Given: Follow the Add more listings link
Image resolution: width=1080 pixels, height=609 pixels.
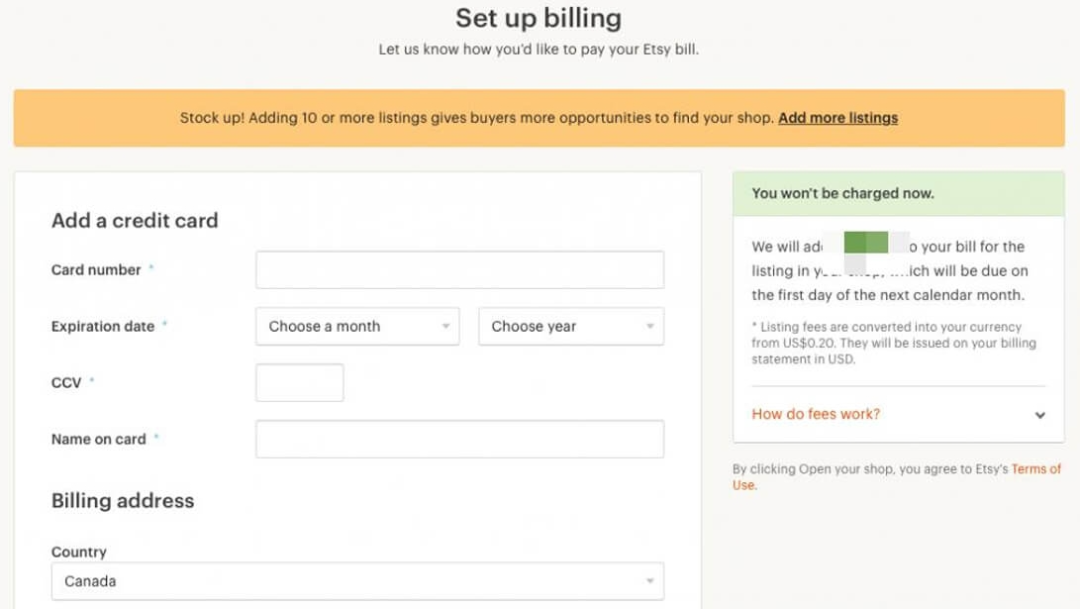Looking at the screenshot, I should click(838, 118).
